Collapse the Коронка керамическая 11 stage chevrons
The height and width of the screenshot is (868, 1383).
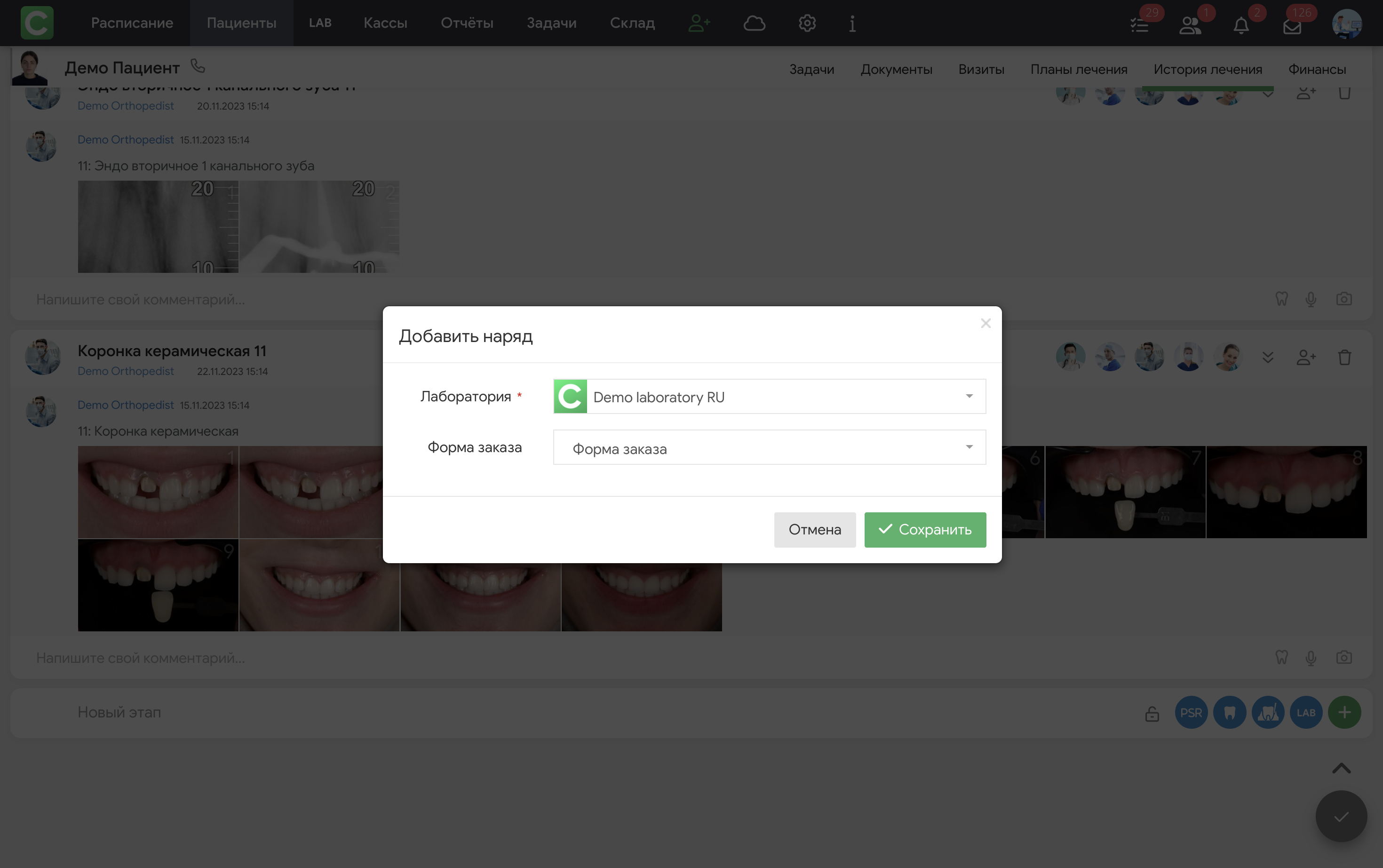point(1268,358)
